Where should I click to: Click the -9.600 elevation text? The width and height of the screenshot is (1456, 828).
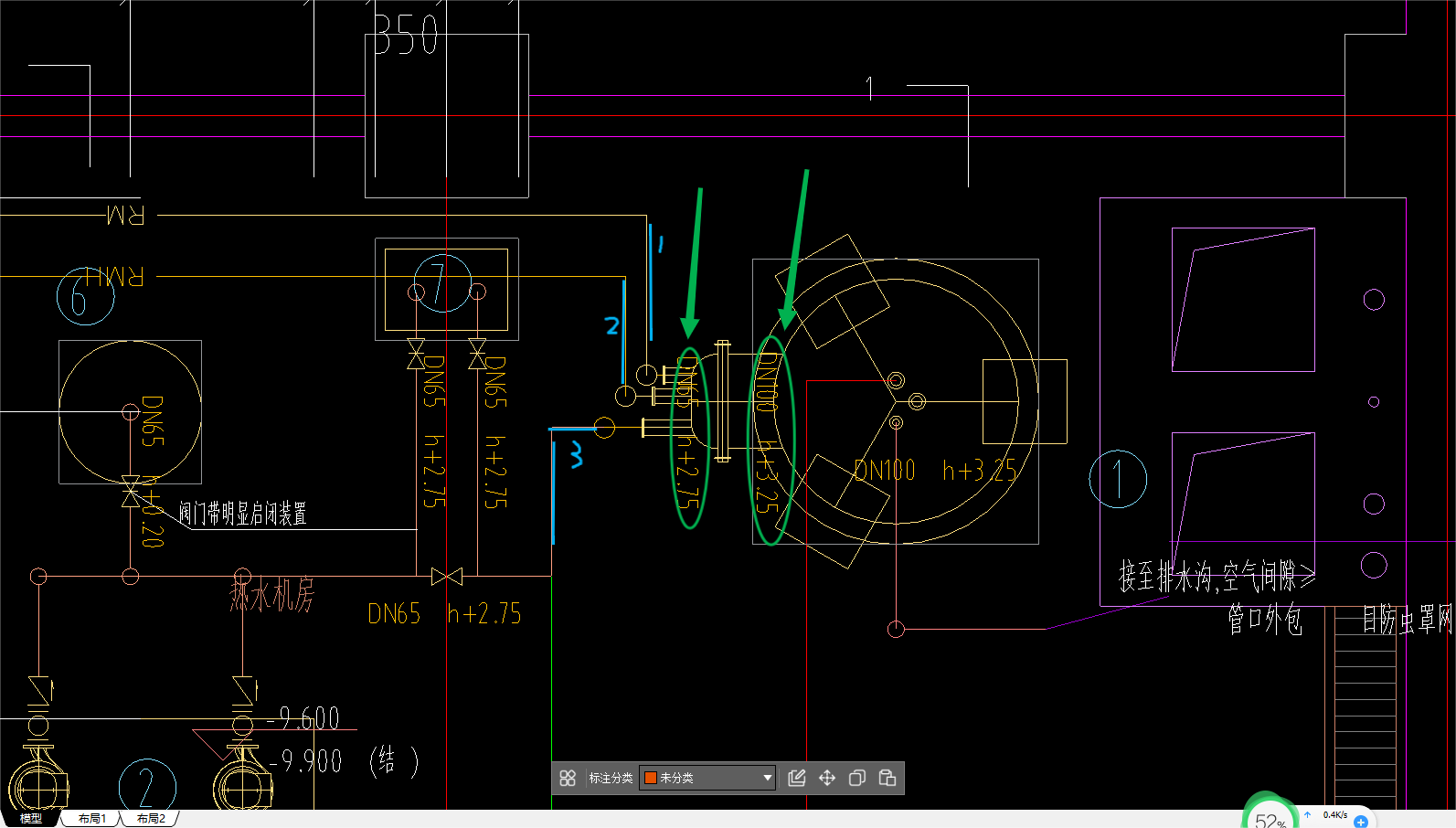coord(303,718)
